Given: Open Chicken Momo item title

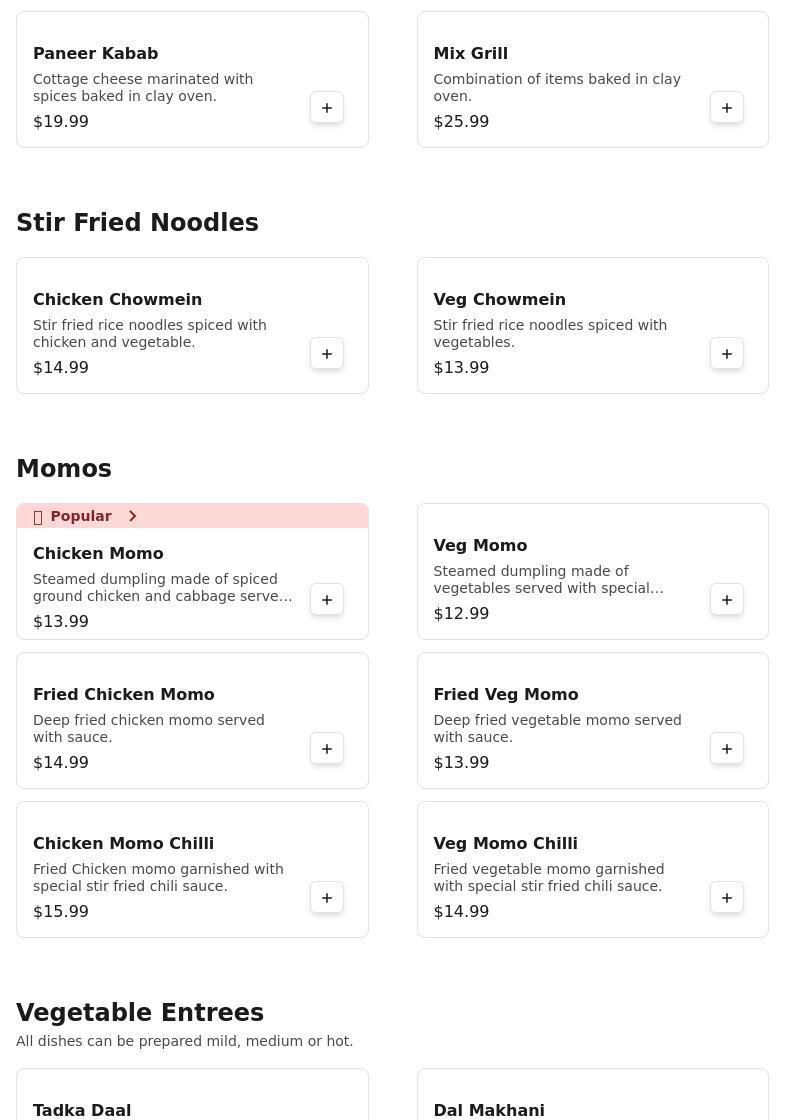Looking at the screenshot, I should click(98, 554).
